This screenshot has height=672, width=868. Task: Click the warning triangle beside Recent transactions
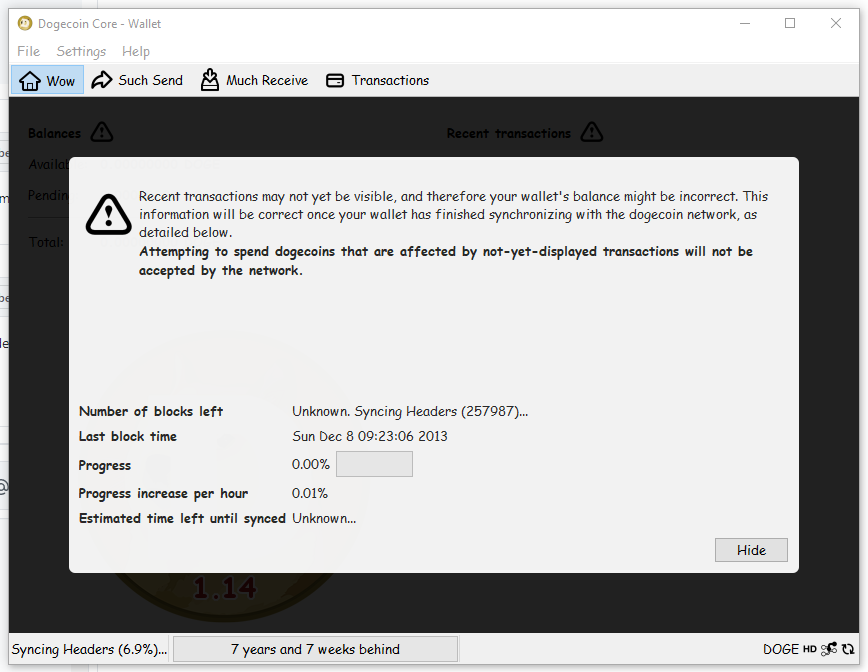click(591, 131)
